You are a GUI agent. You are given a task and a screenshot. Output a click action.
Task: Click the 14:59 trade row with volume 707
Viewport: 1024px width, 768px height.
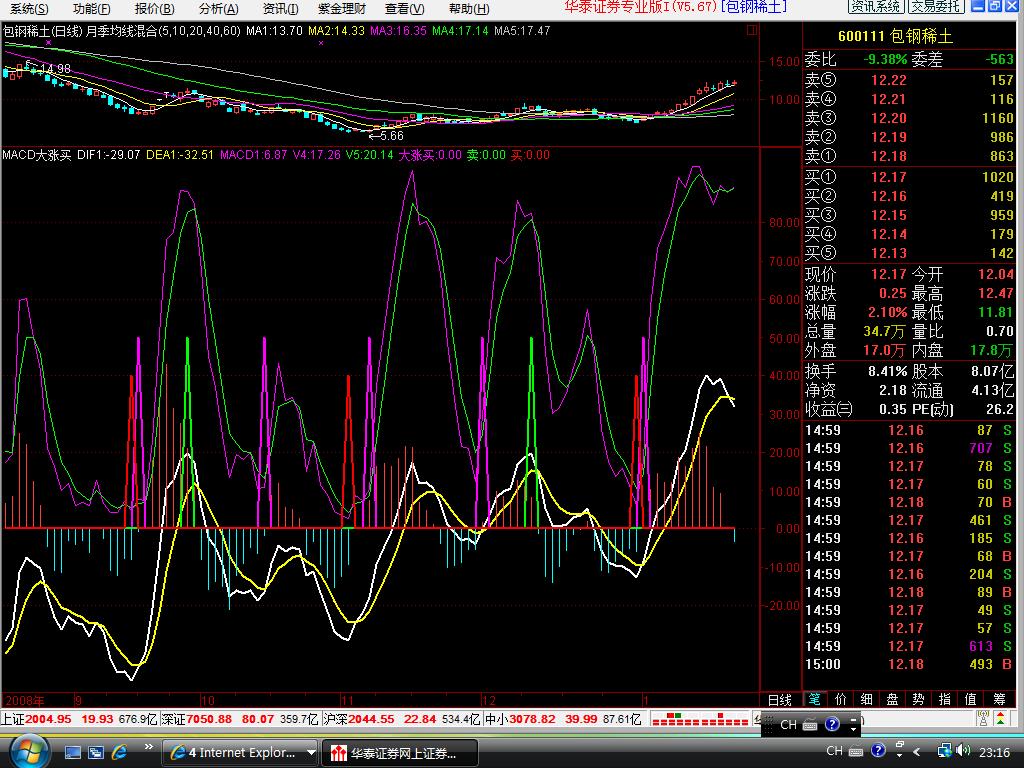tap(908, 448)
